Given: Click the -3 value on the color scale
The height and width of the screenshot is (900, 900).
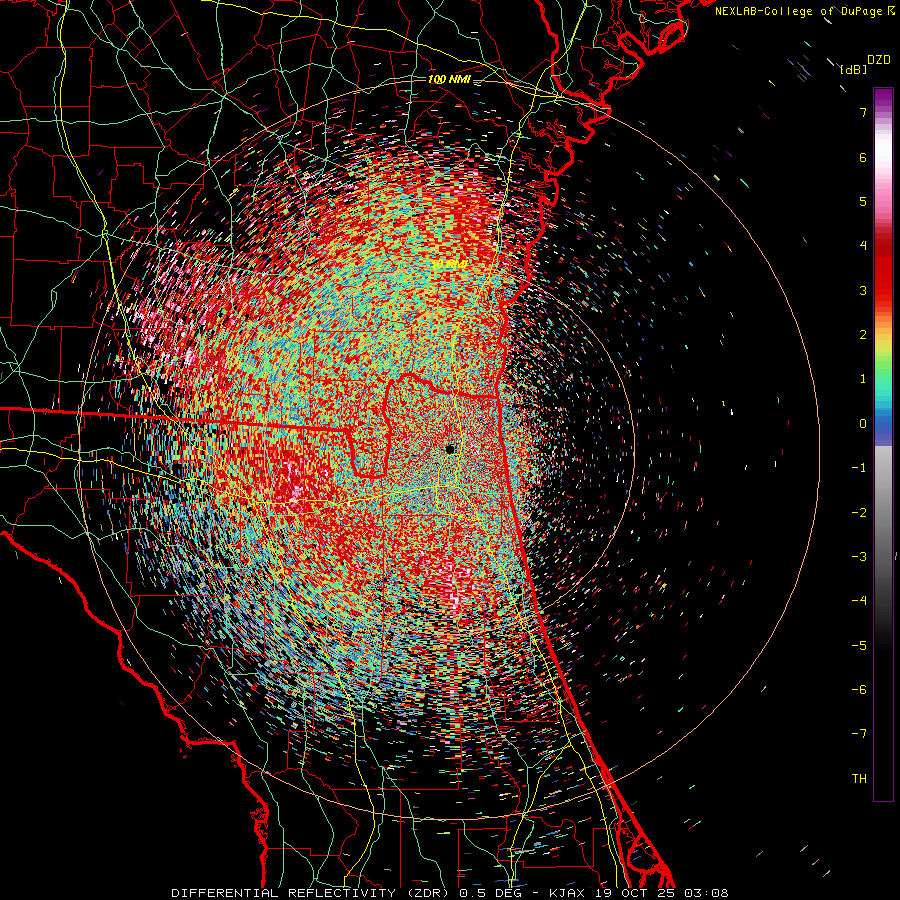Looking at the screenshot, I should 859,557.
